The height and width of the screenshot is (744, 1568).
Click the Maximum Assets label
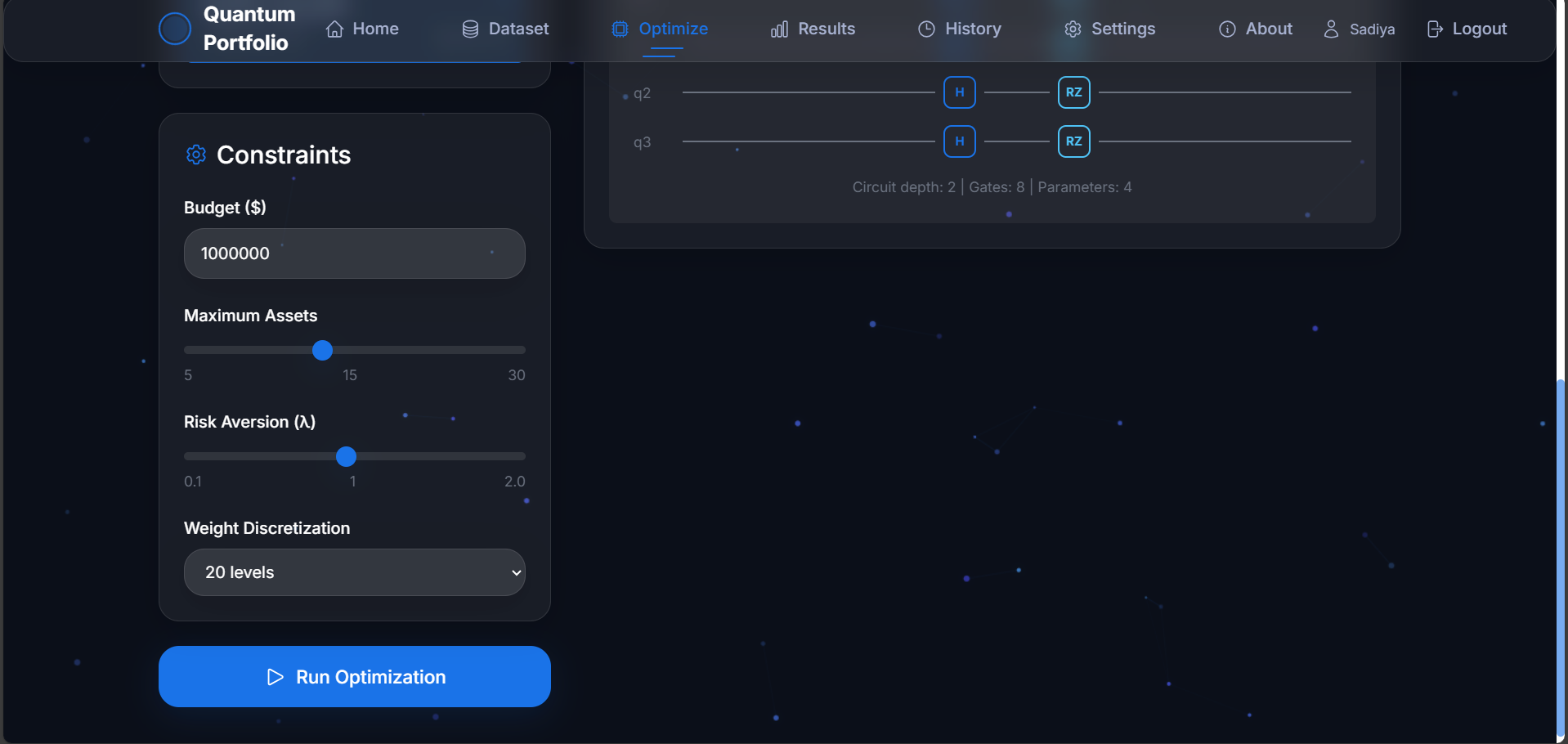pyautogui.click(x=251, y=316)
